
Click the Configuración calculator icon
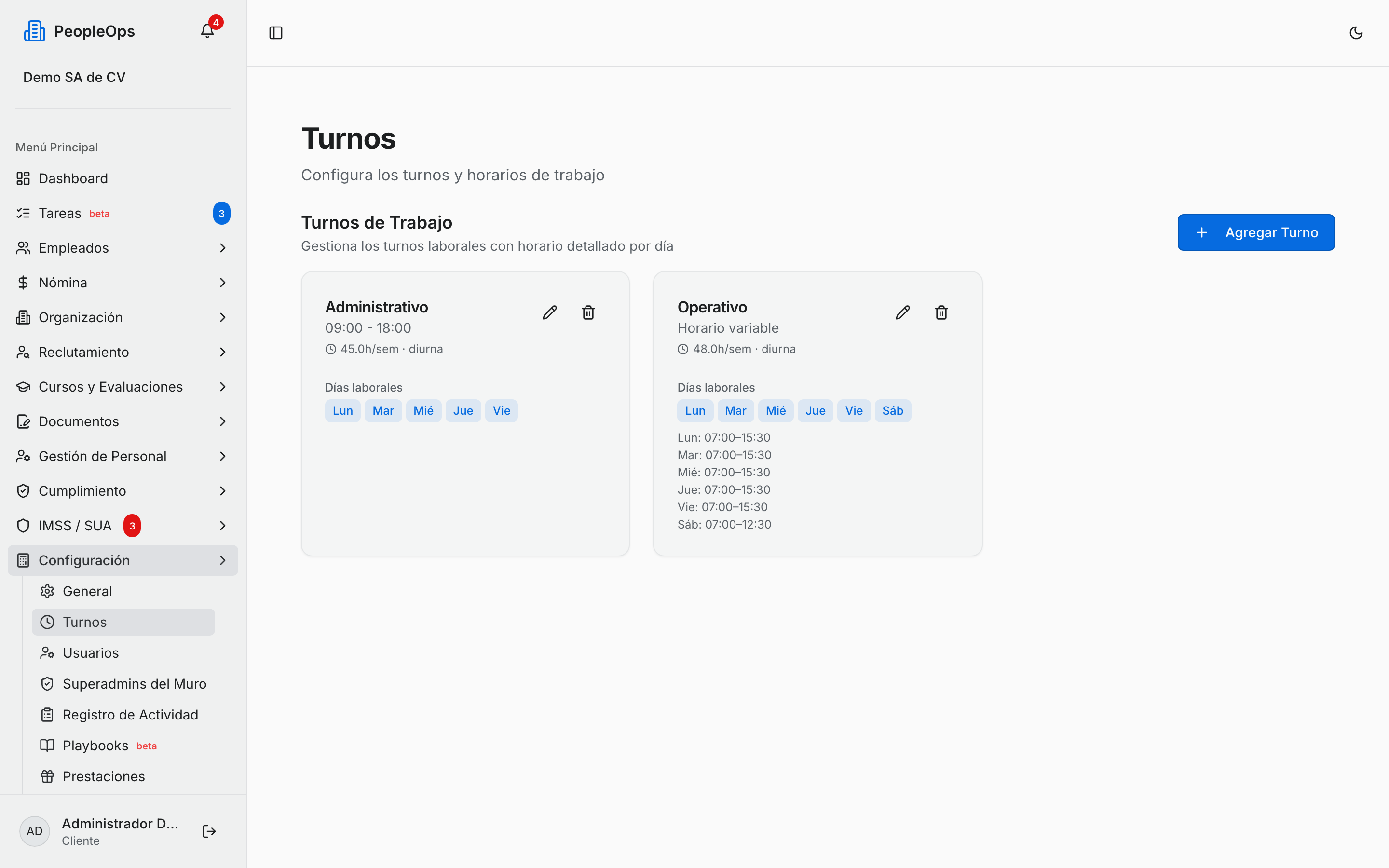23,560
